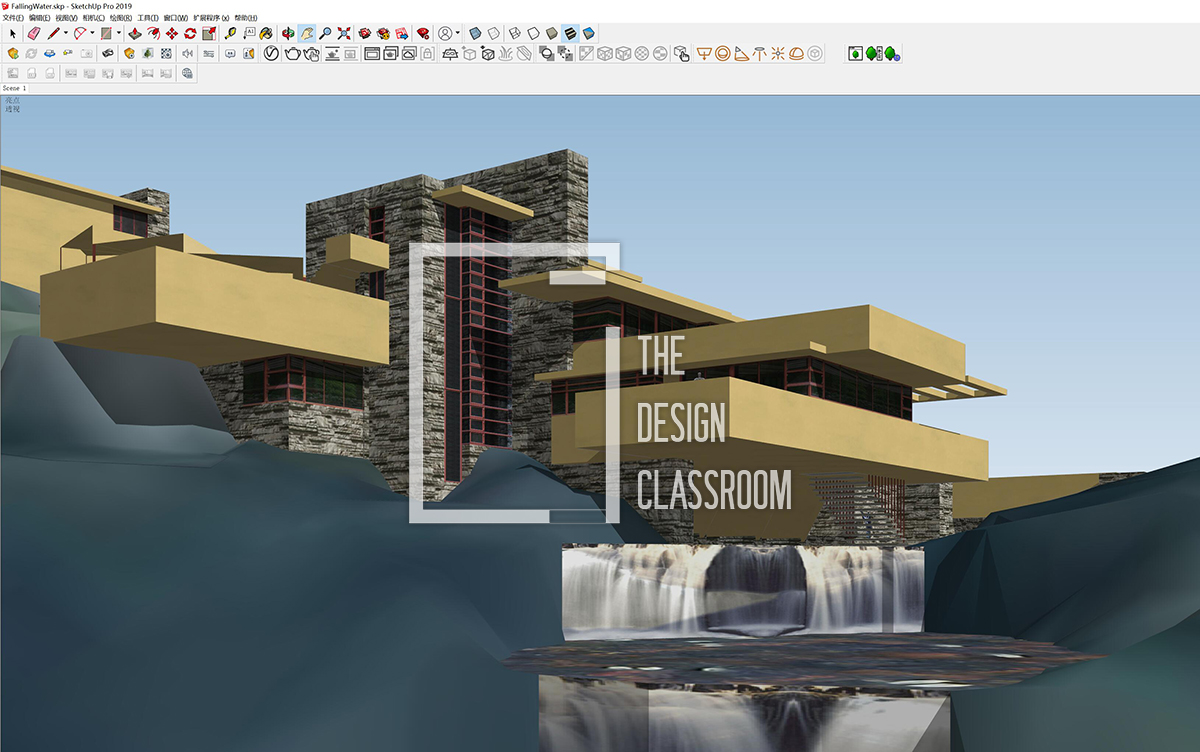Open the 3D Warehouse
This screenshot has height=752, width=1200.
[365, 33]
